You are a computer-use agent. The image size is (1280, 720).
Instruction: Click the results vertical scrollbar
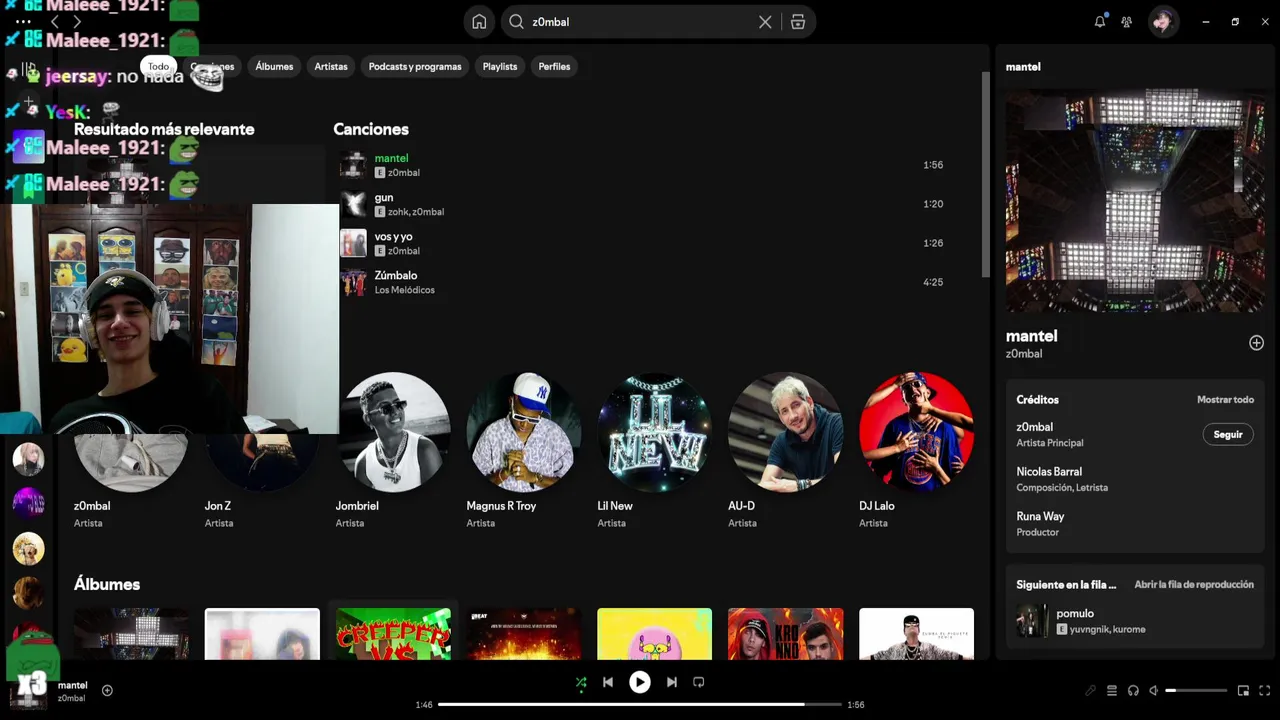[x=985, y=175]
